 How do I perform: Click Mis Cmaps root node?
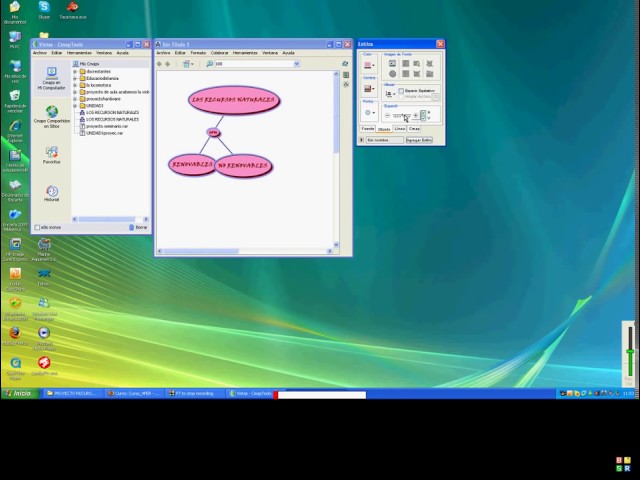point(86,64)
